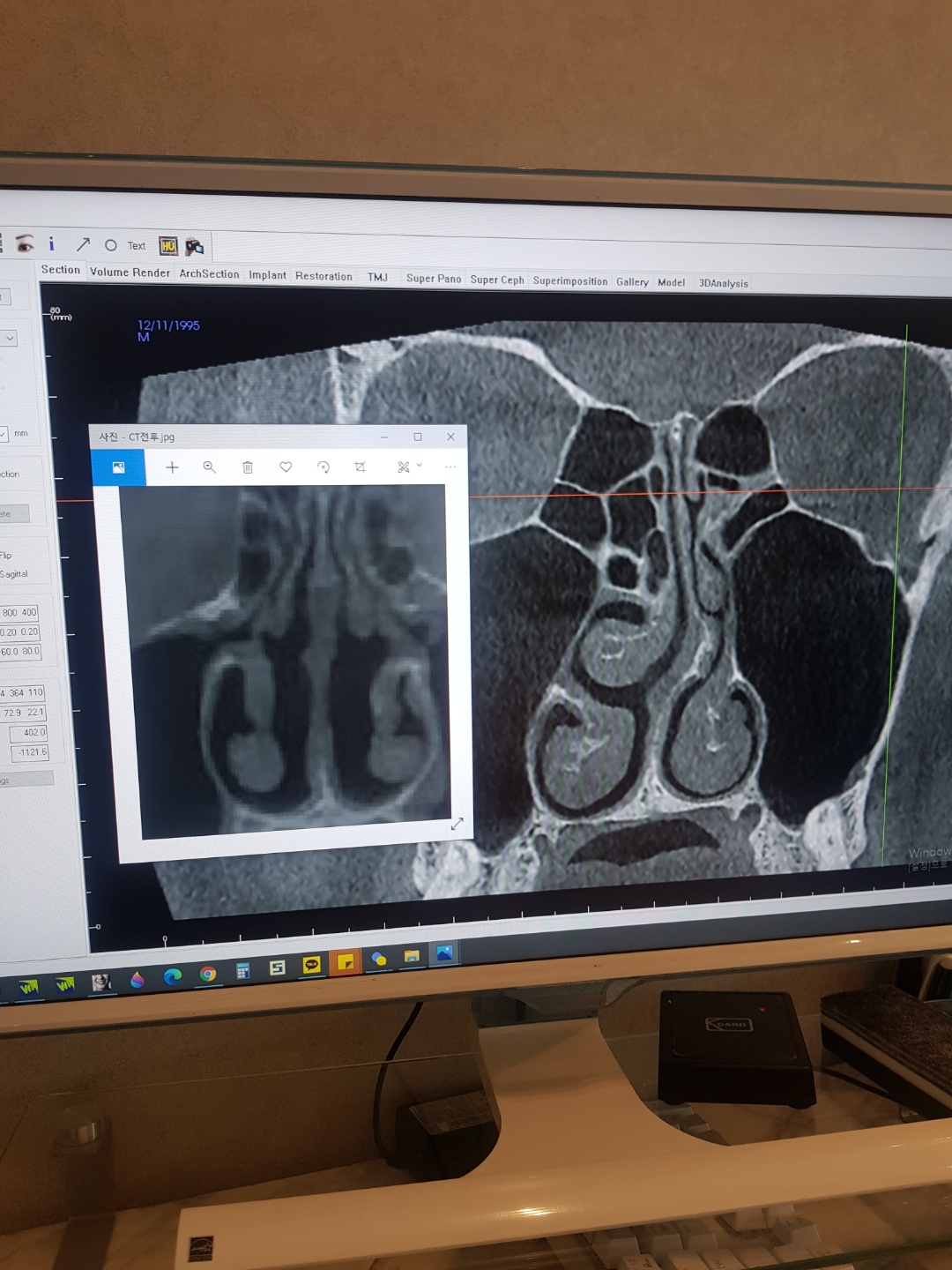Screen dimensions: 952x1270
Task: Open the patient info (i) icon
Action: point(51,243)
